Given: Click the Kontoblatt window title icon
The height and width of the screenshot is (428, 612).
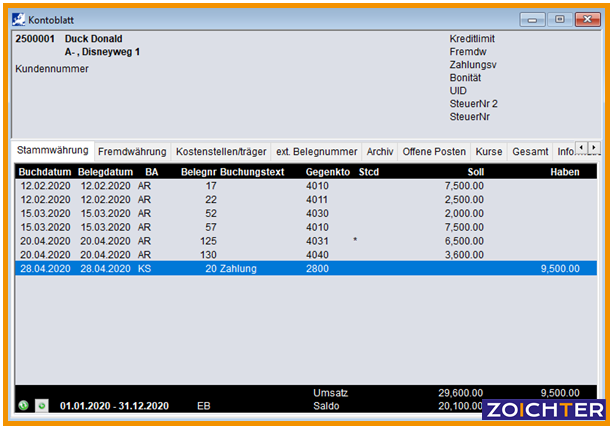Looking at the screenshot, I should tap(20, 18).
